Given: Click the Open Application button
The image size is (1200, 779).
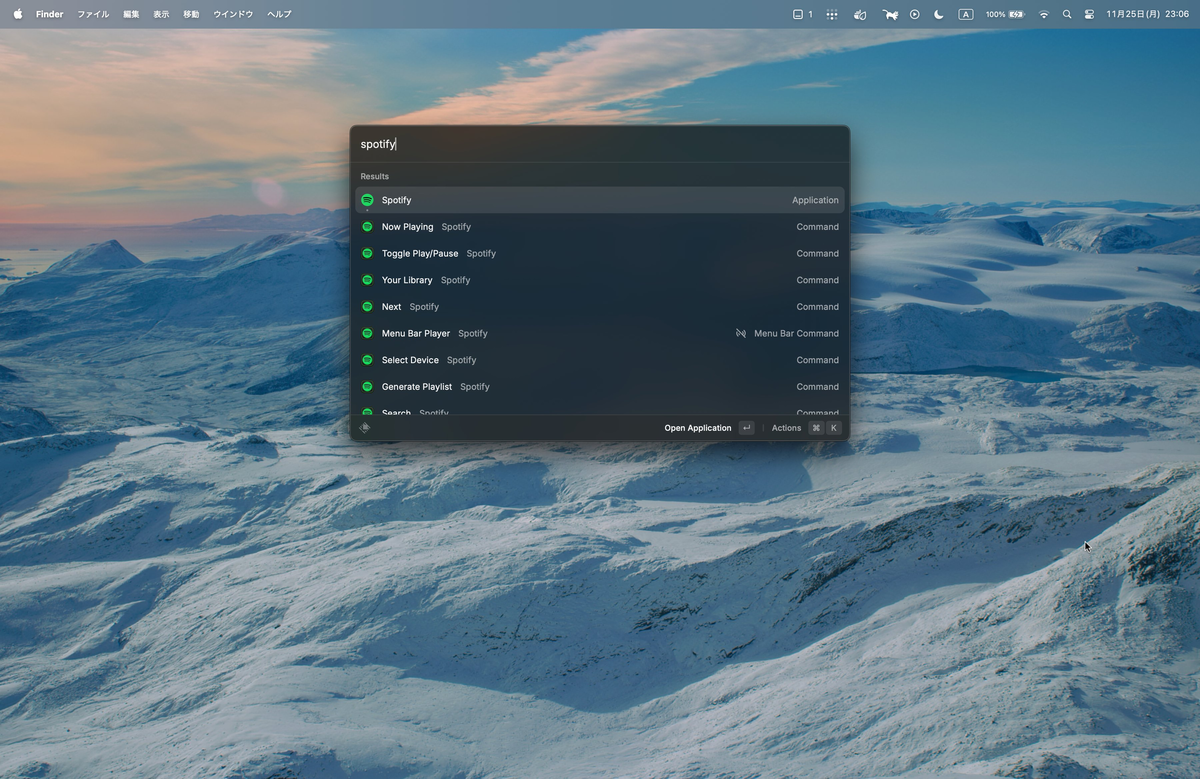Looking at the screenshot, I should coord(709,428).
